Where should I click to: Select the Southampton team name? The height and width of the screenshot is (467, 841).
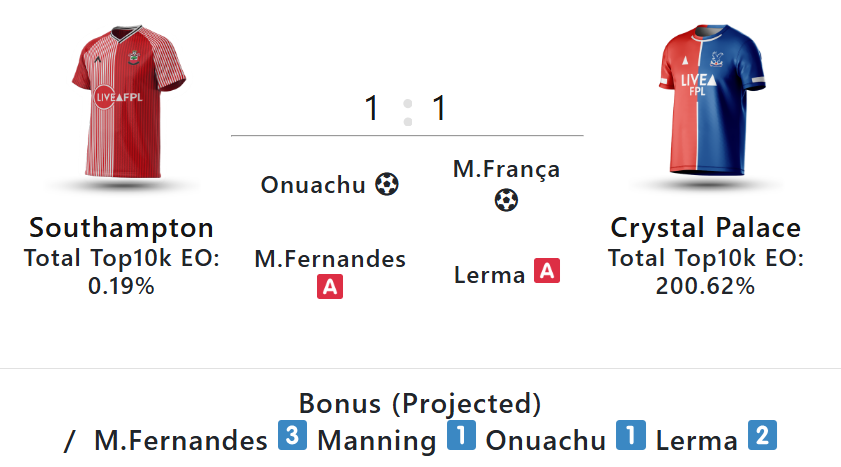click(121, 227)
